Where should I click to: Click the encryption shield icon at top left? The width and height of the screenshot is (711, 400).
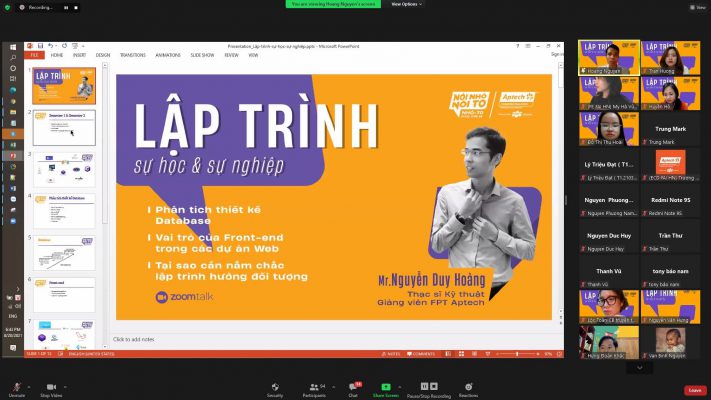click(7, 6)
